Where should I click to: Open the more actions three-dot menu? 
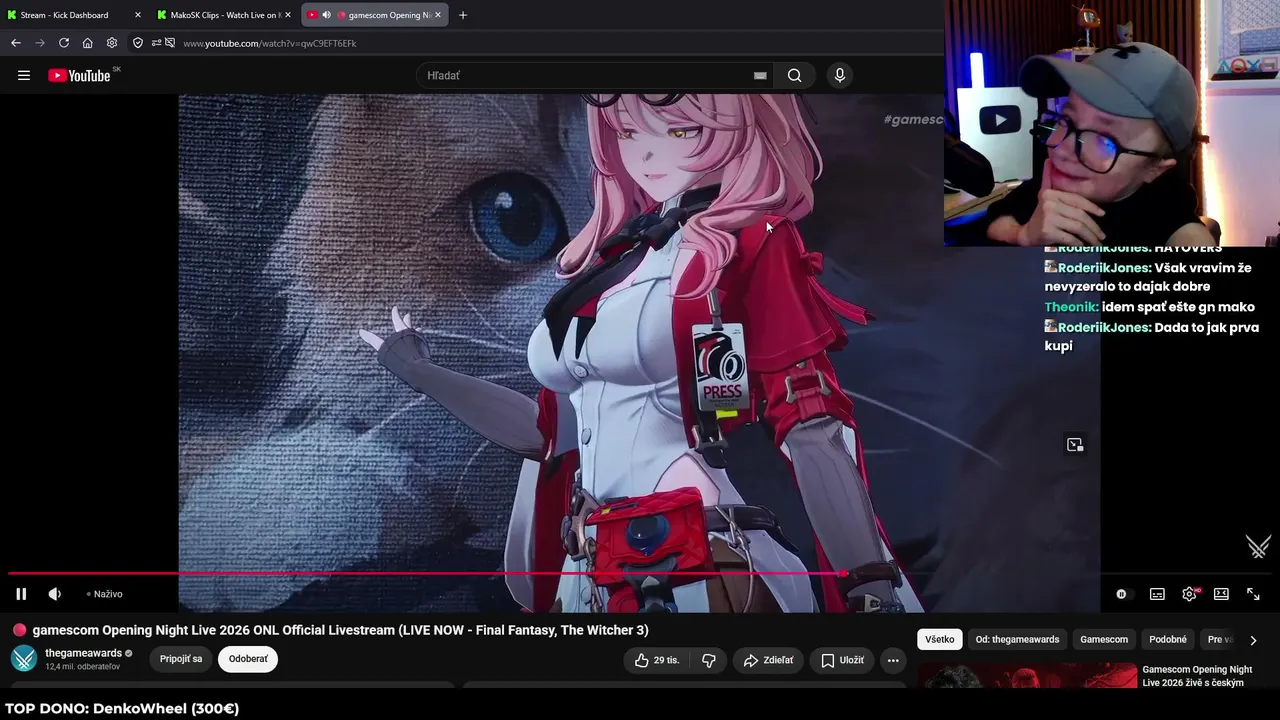point(893,660)
